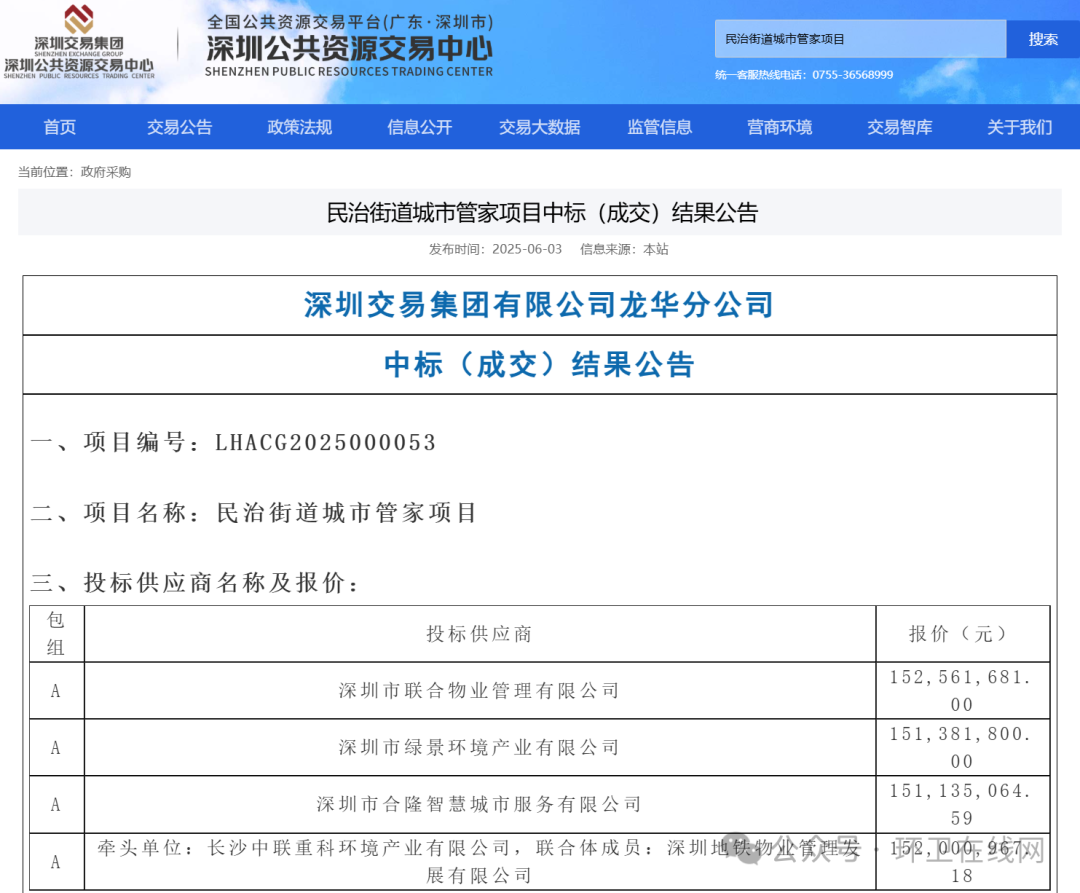Screen dimensions: 1080x893
Task: Click the 搜索 search button
Action: 1043,39
